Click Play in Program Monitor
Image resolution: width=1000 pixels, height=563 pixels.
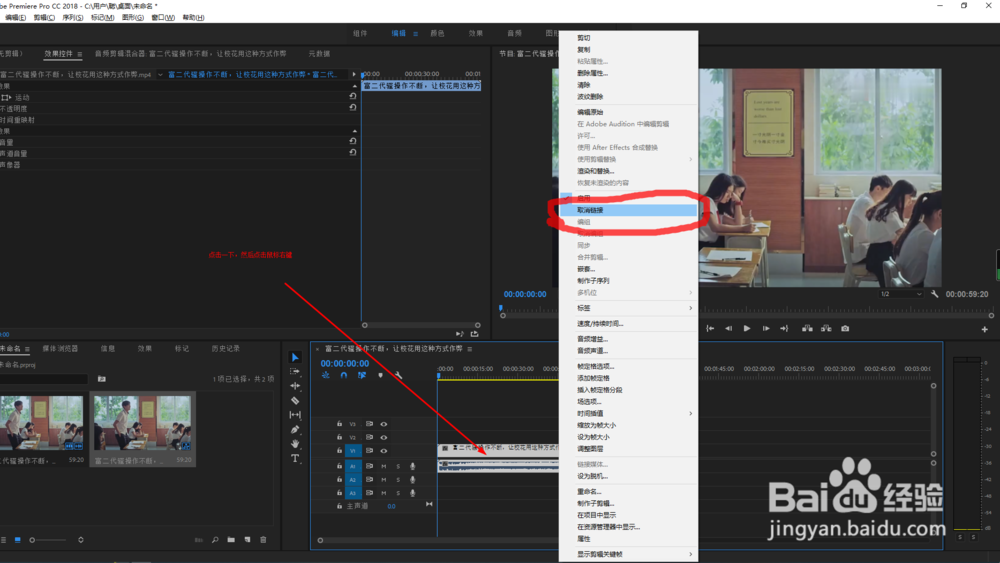(x=747, y=328)
